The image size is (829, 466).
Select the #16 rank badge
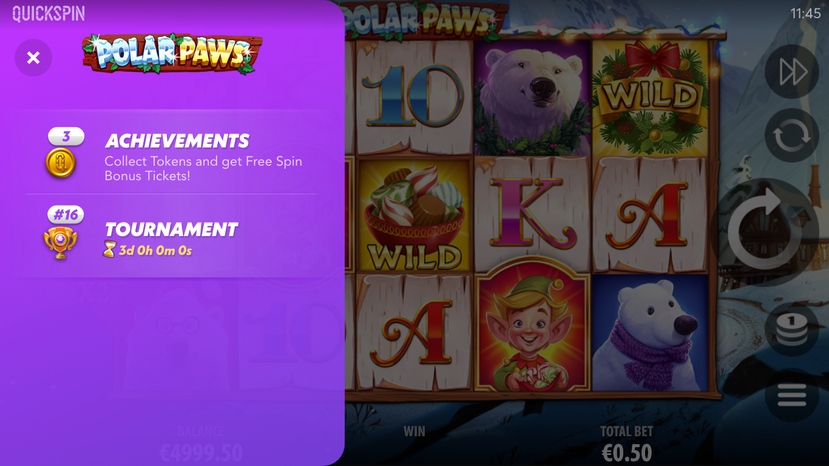coord(66,215)
